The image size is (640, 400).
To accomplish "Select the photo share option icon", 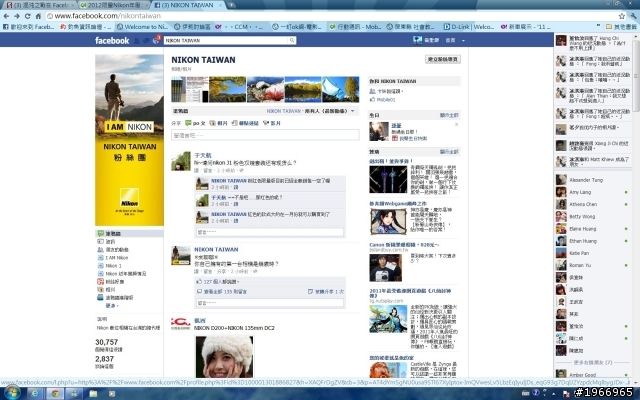I will (x=212, y=123).
